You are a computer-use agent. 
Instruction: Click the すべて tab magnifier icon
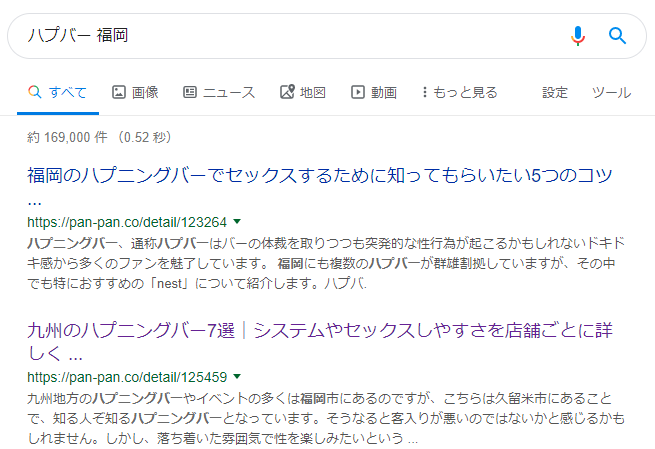tap(35, 92)
